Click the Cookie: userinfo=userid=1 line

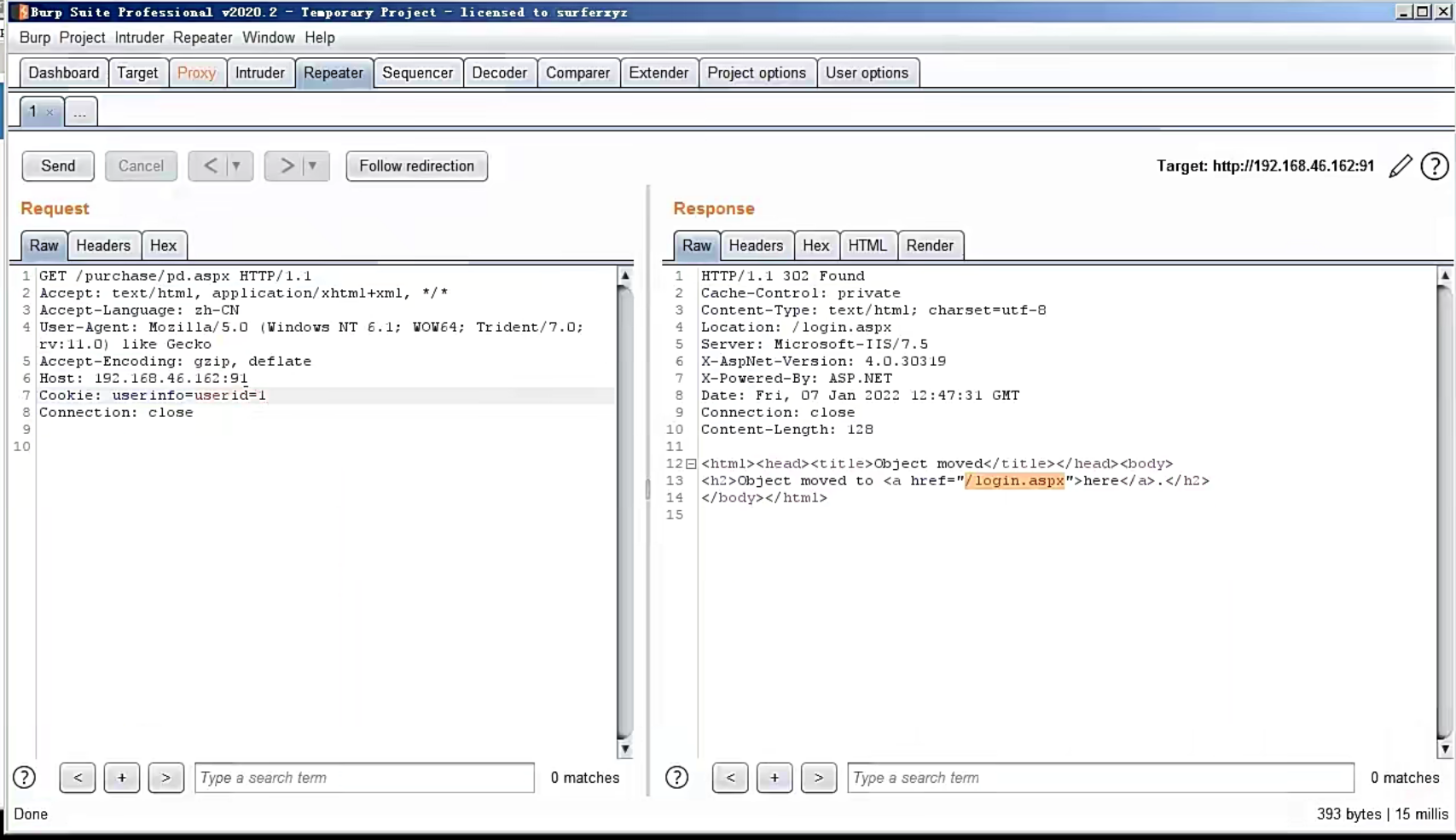[153, 396]
